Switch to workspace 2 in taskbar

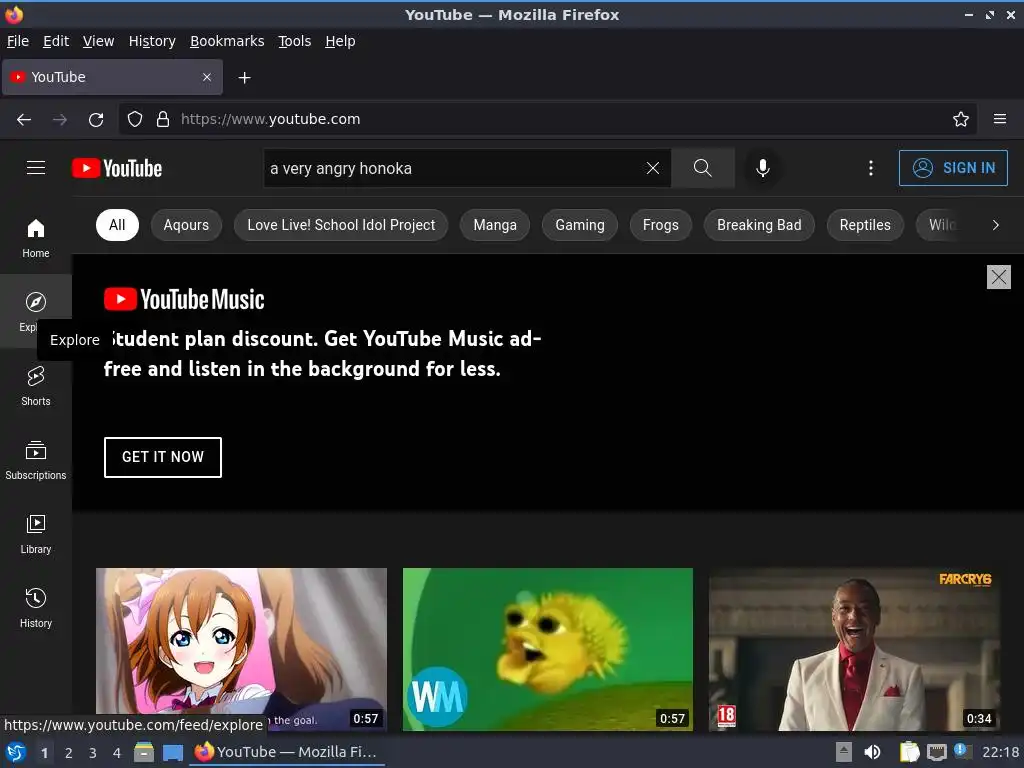coord(69,753)
